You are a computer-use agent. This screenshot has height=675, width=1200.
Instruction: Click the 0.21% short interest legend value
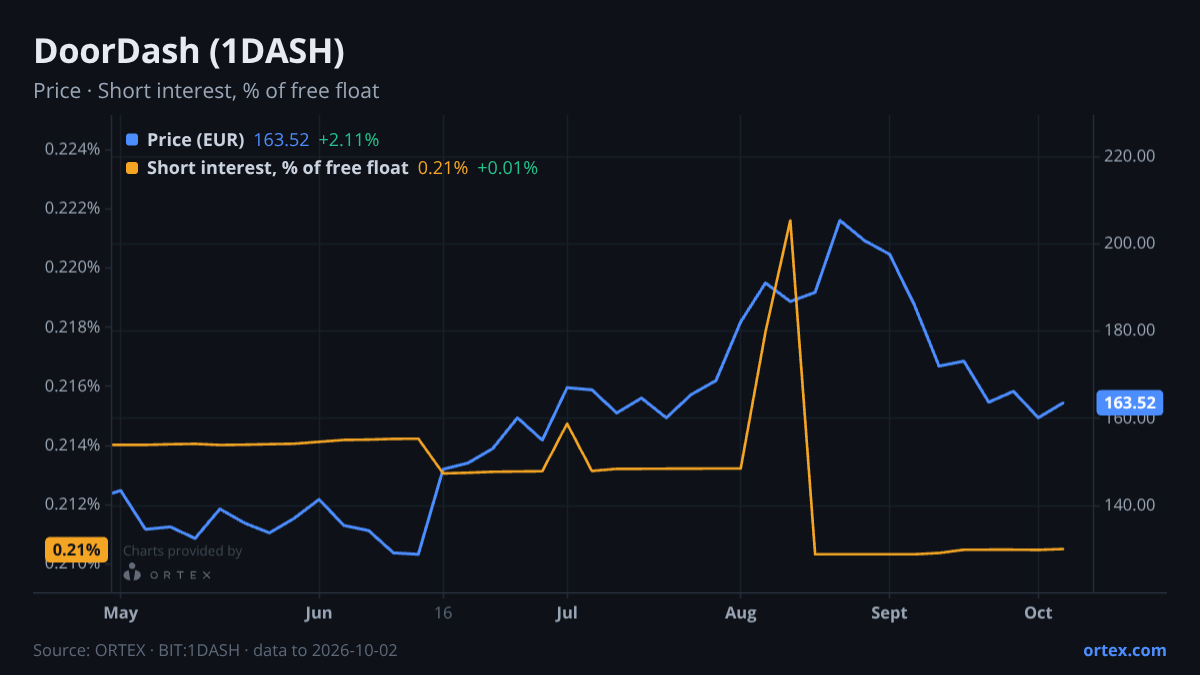pos(442,168)
